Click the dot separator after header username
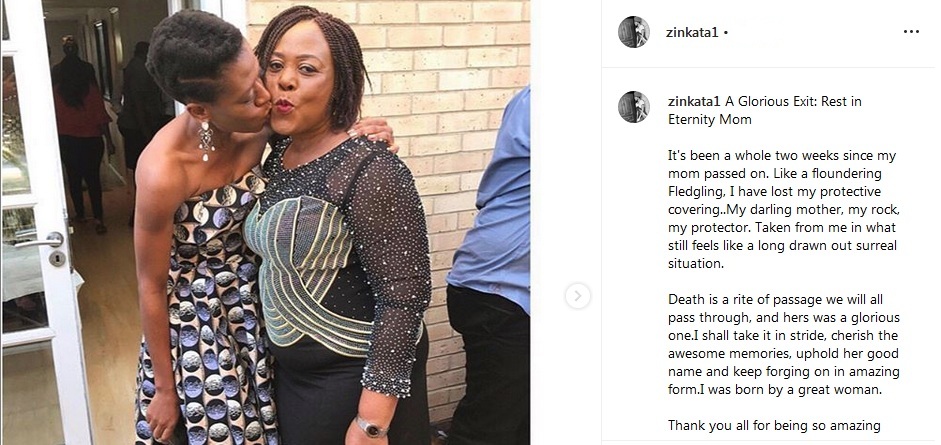The height and width of the screenshot is (445, 941). 726,33
